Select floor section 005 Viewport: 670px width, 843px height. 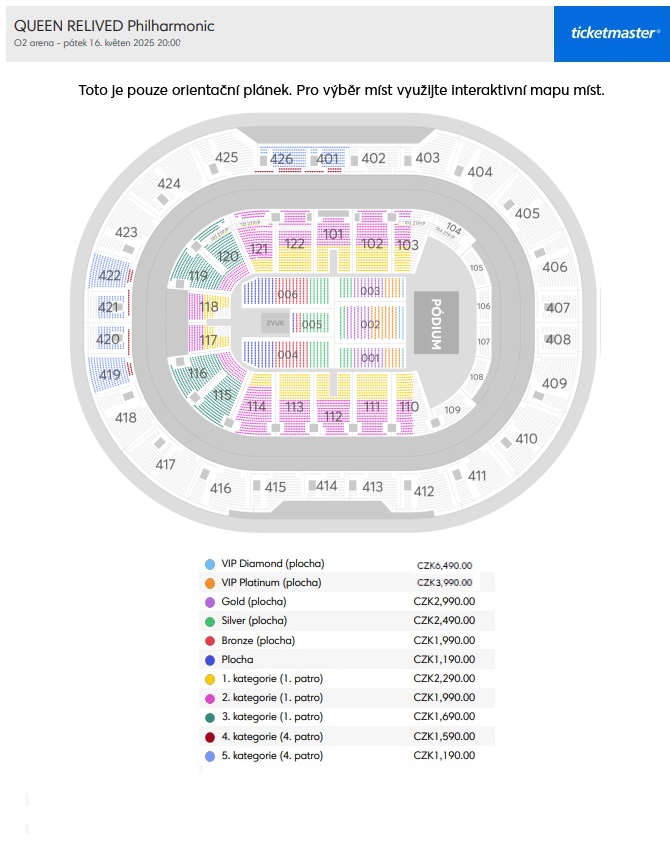[x=311, y=324]
